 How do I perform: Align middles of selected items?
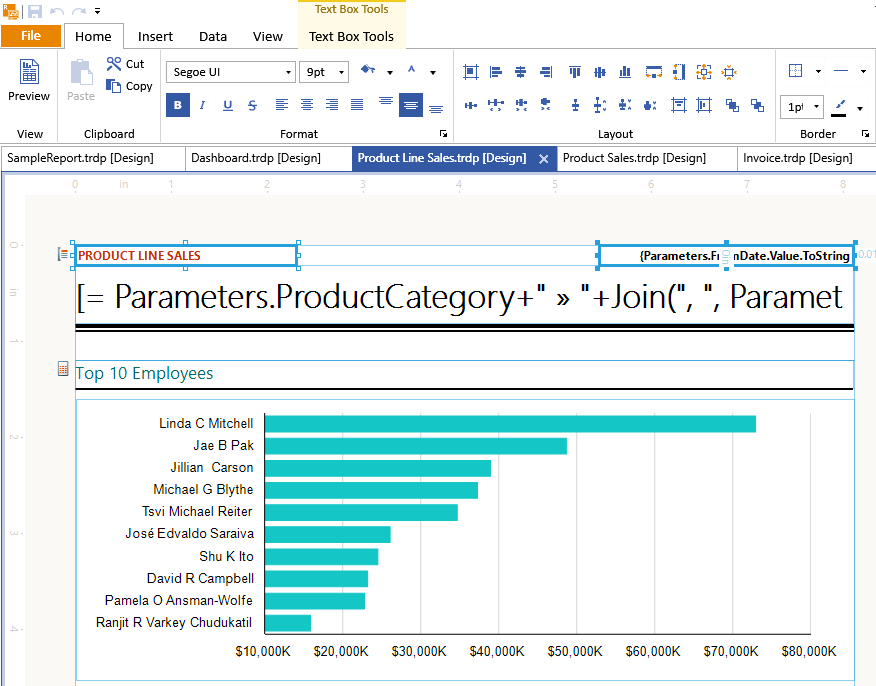[x=600, y=72]
